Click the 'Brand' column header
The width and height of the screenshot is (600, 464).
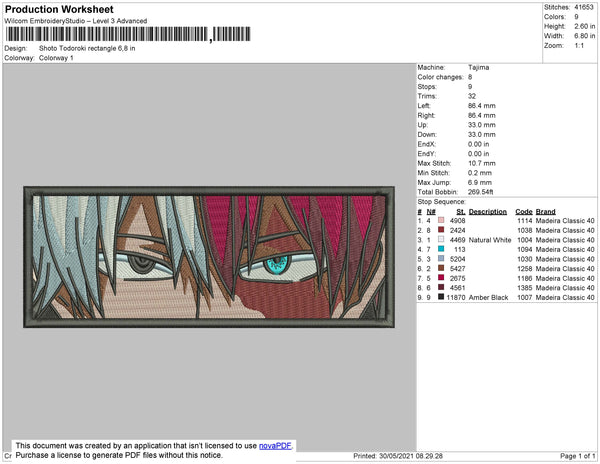pyautogui.click(x=545, y=212)
